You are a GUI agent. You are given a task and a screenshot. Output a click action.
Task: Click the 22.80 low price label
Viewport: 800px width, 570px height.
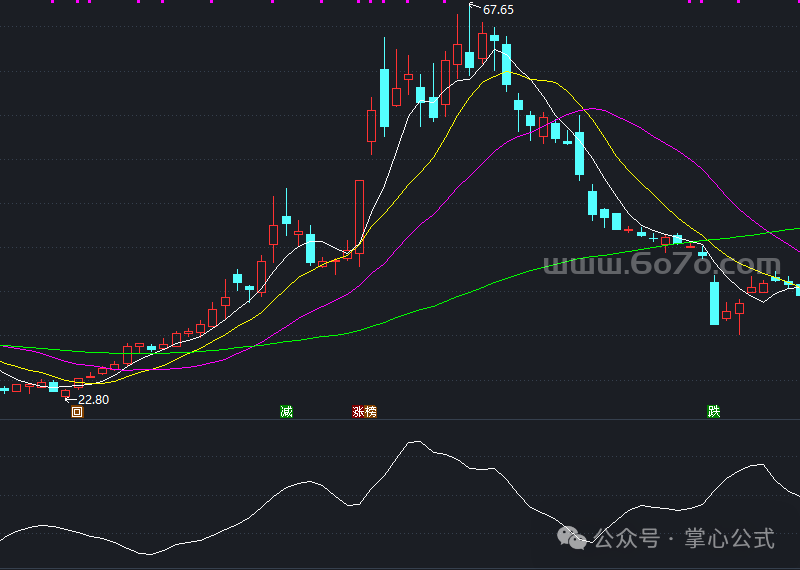tap(93, 400)
